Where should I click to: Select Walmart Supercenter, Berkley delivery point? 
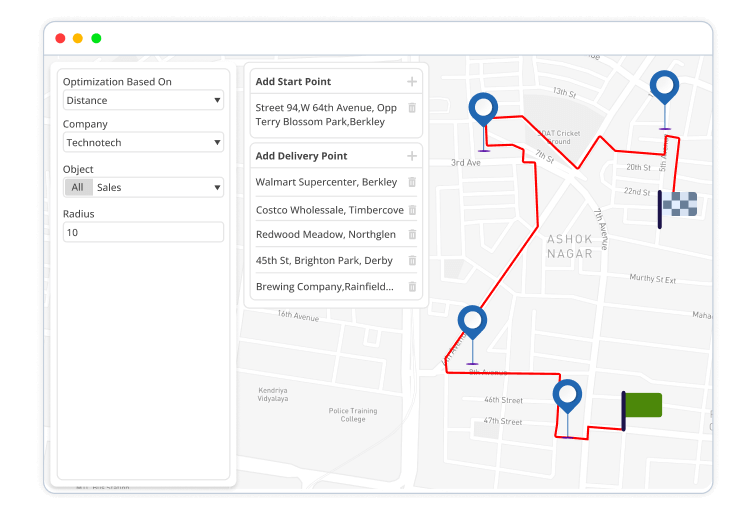click(326, 183)
